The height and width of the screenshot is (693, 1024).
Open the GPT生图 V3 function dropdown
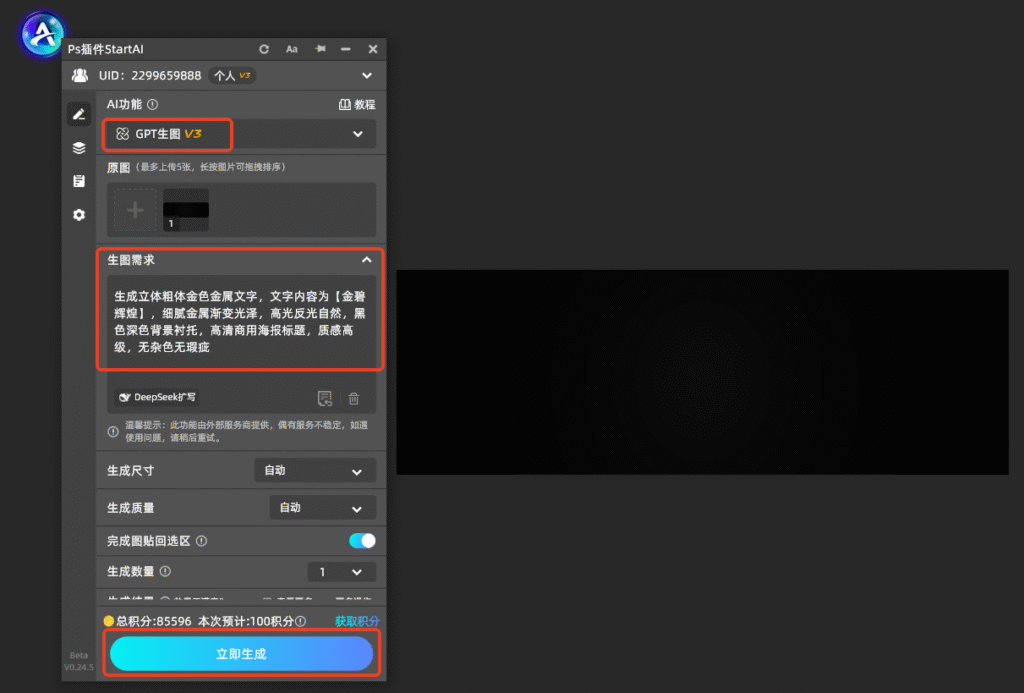(x=240, y=134)
